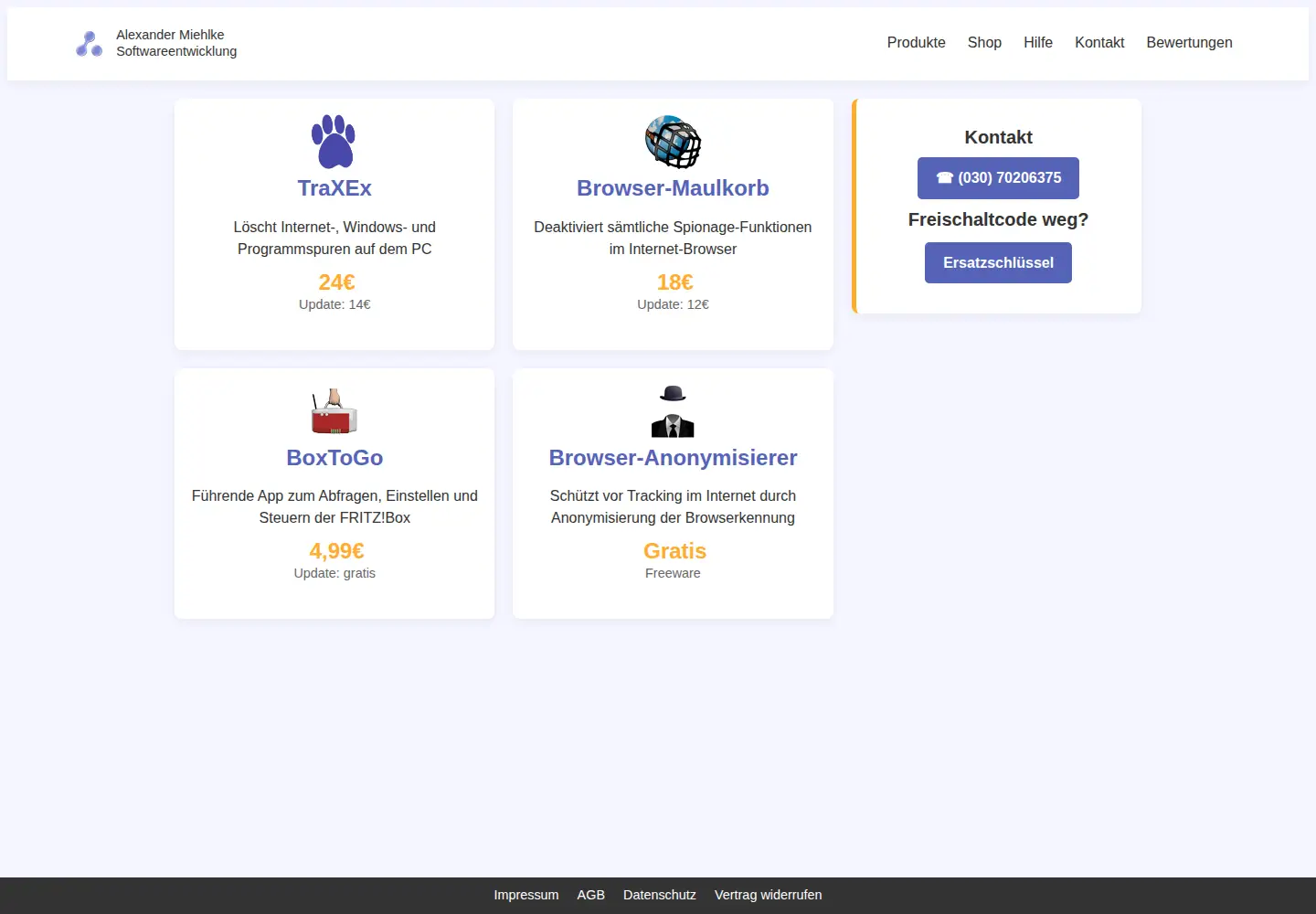Click TraXEx description 'Löscht Internet-, Windows- und Programmspuren'
The width and height of the screenshot is (1316, 914).
click(334, 238)
